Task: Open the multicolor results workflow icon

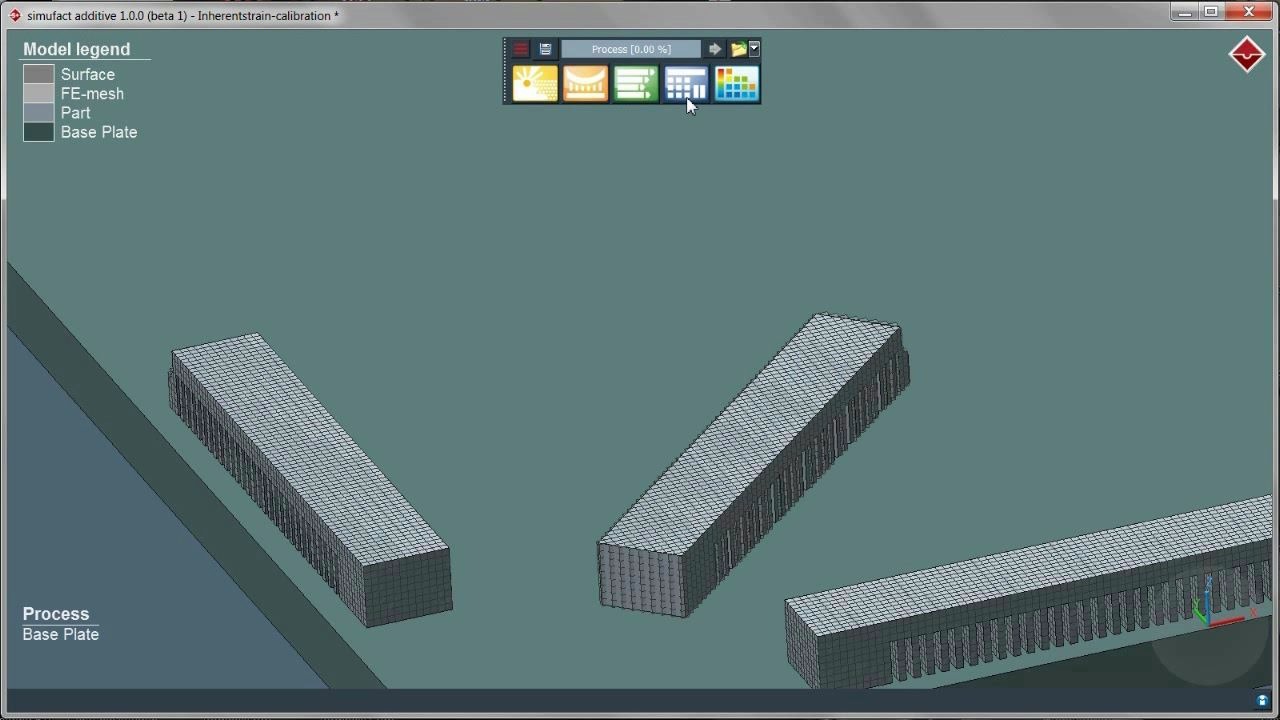Action: pos(736,84)
